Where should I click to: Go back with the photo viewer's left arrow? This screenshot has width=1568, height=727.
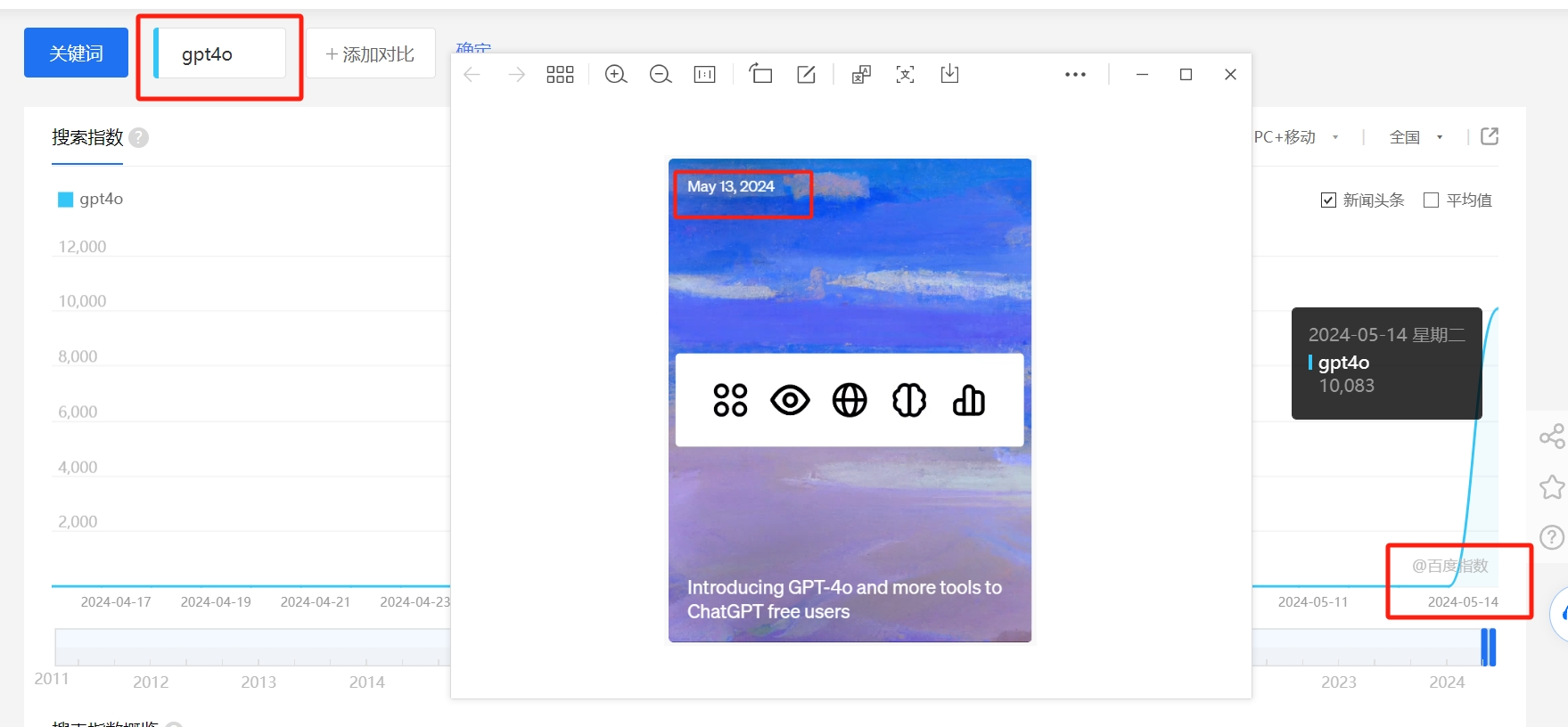click(472, 75)
